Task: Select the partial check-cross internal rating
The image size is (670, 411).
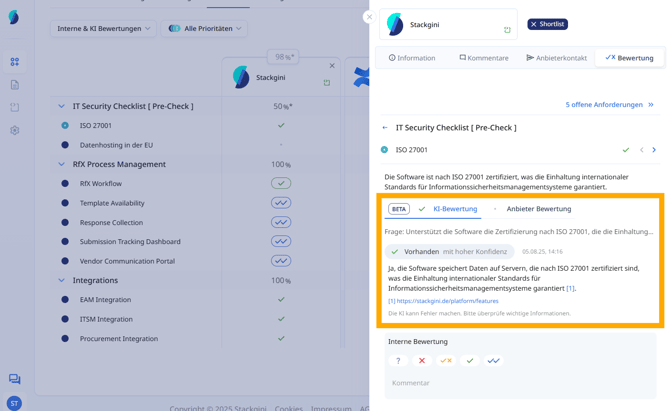Action: coord(446,361)
